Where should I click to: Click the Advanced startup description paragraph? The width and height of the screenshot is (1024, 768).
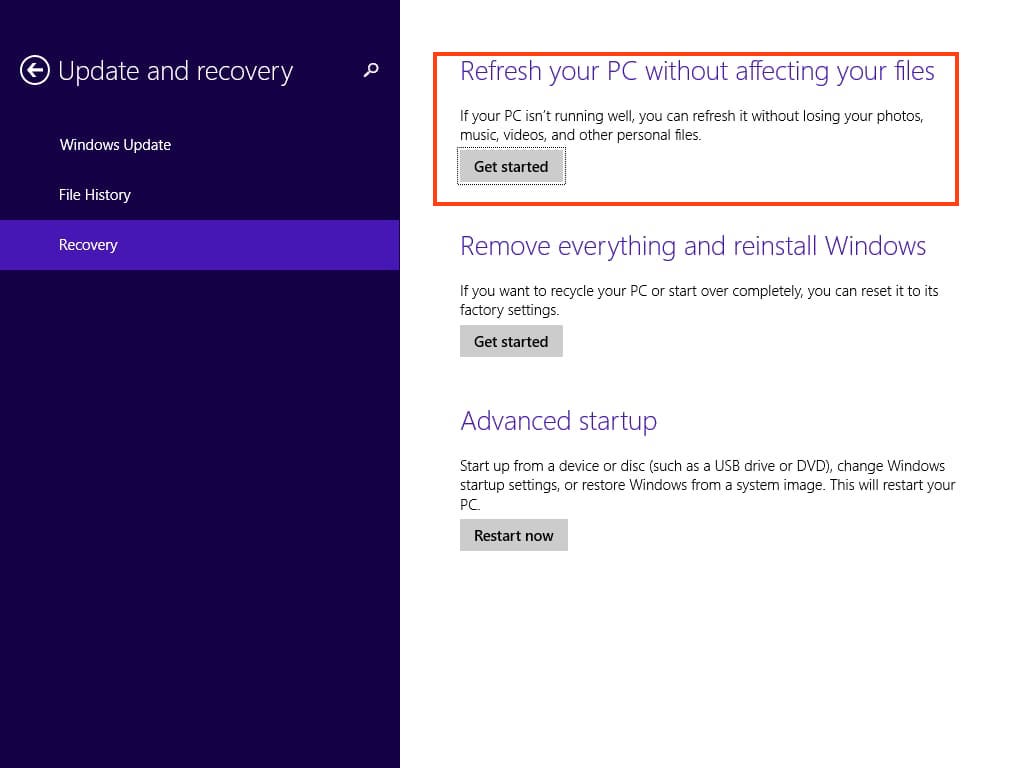707,485
